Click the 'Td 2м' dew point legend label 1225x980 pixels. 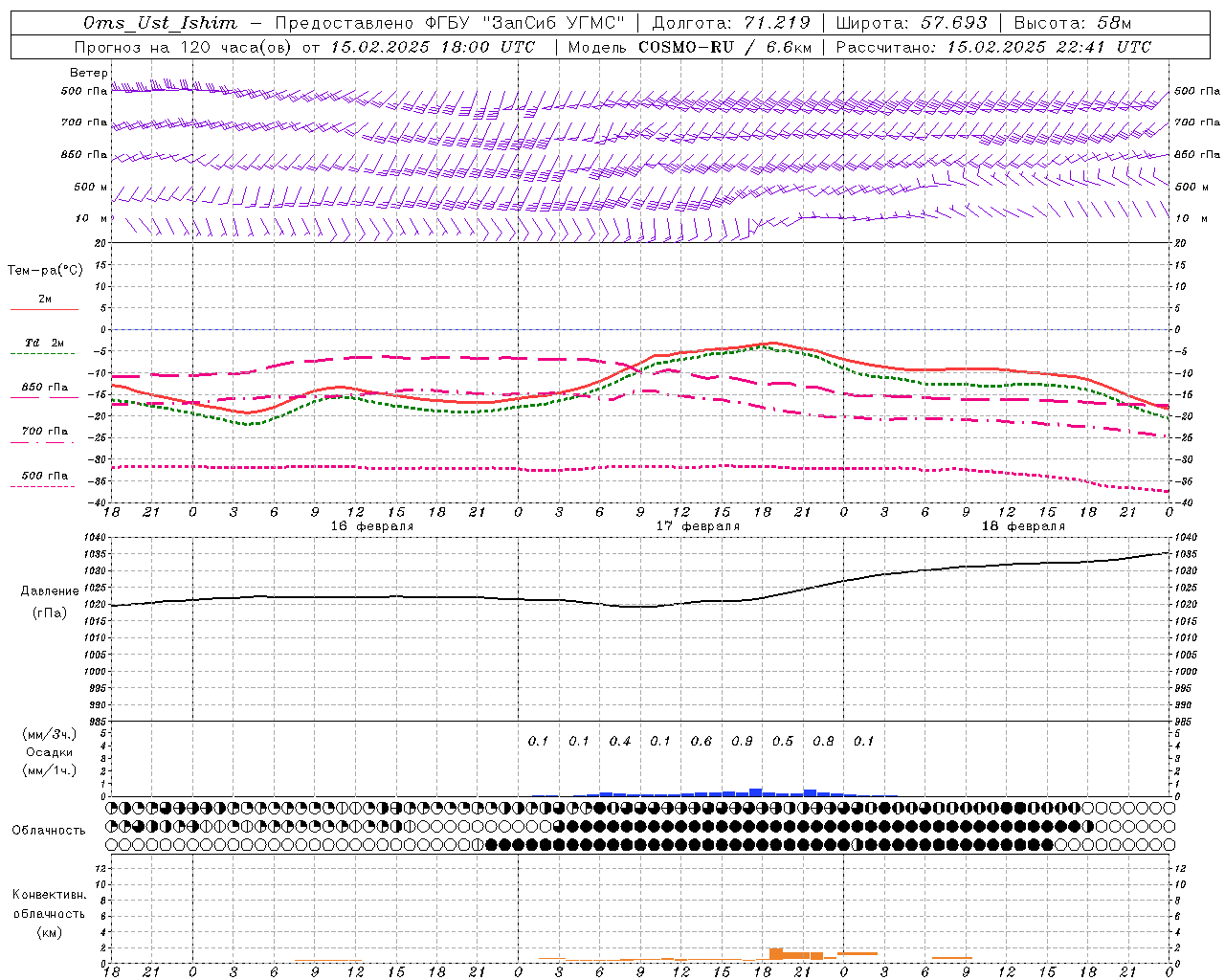pyautogui.click(x=45, y=343)
